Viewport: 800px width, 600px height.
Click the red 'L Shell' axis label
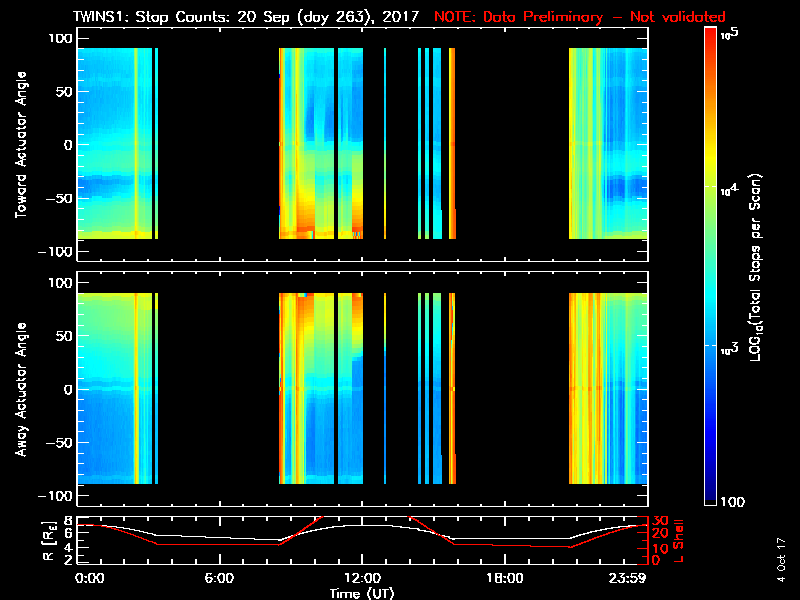point(678,541)
